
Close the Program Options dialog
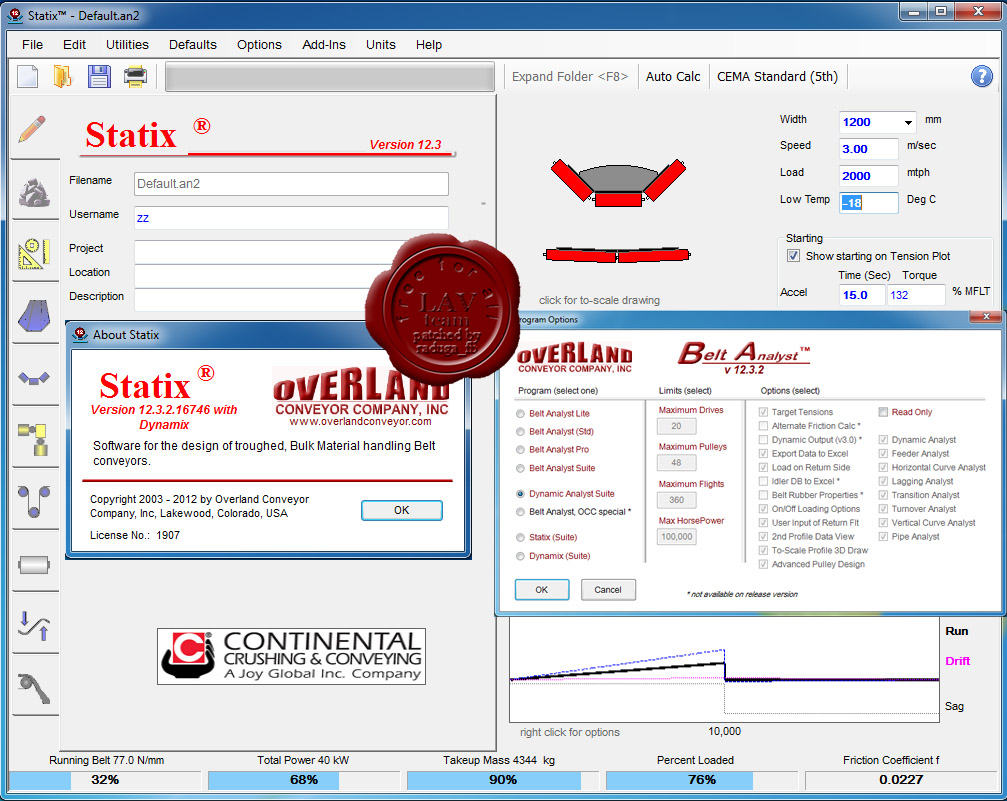coord(986,317)
